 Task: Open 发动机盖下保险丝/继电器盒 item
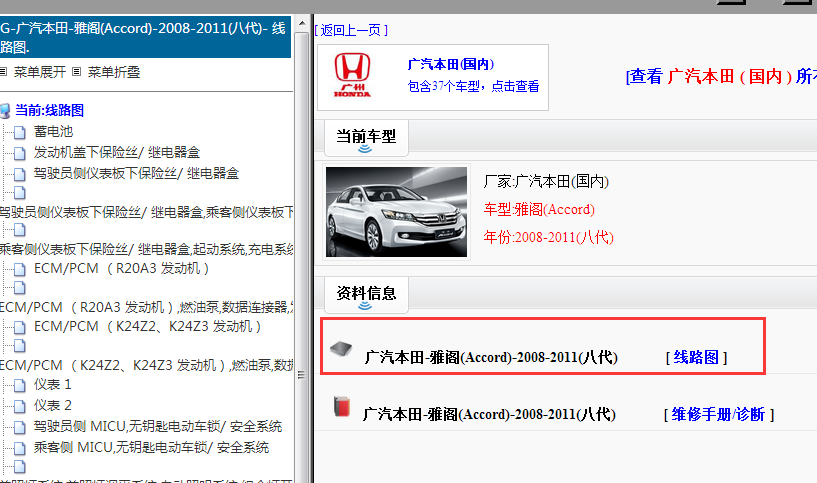[117, 152]
